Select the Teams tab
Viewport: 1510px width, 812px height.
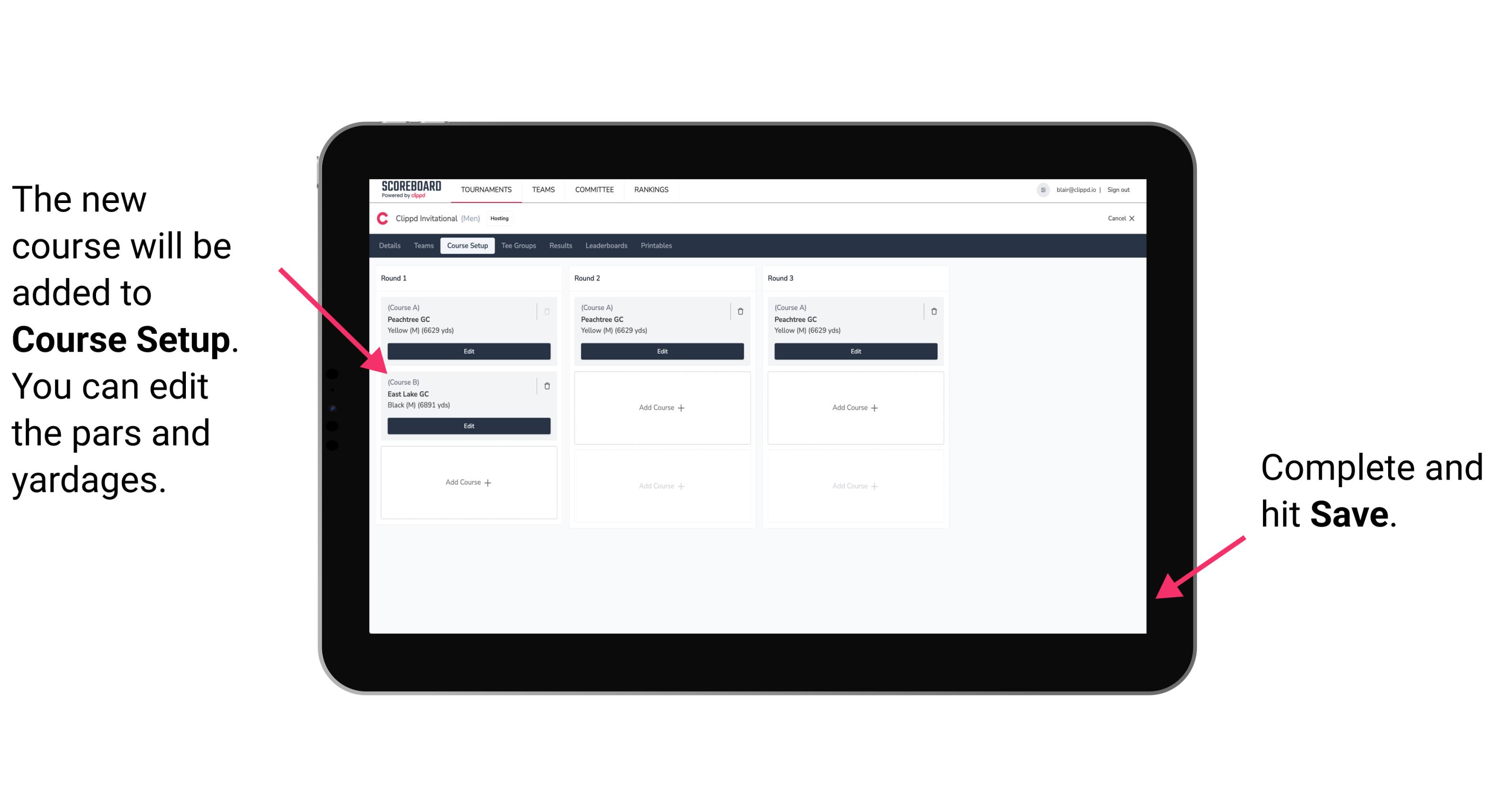[421, 245]
